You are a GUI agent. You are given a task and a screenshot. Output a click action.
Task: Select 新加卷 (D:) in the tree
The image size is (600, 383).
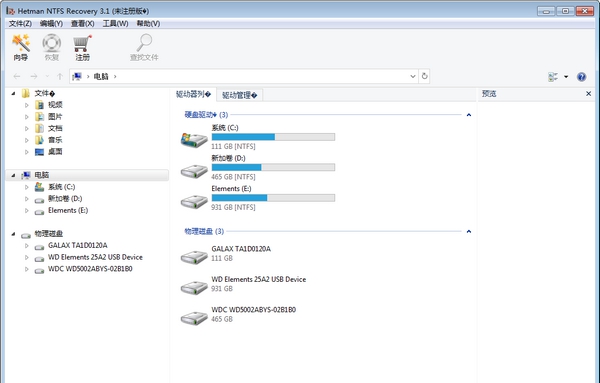click(65, 199)
